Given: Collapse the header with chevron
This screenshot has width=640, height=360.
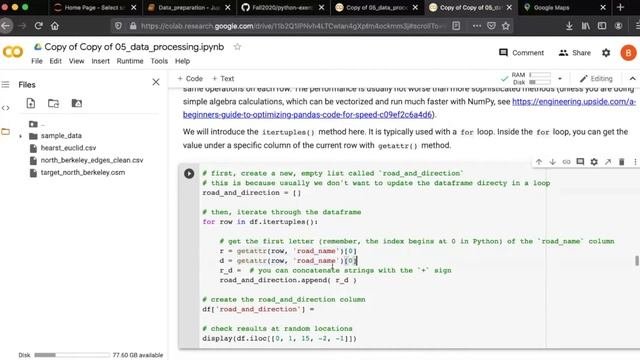Looking at the screenshot, I should coord(632,78).
